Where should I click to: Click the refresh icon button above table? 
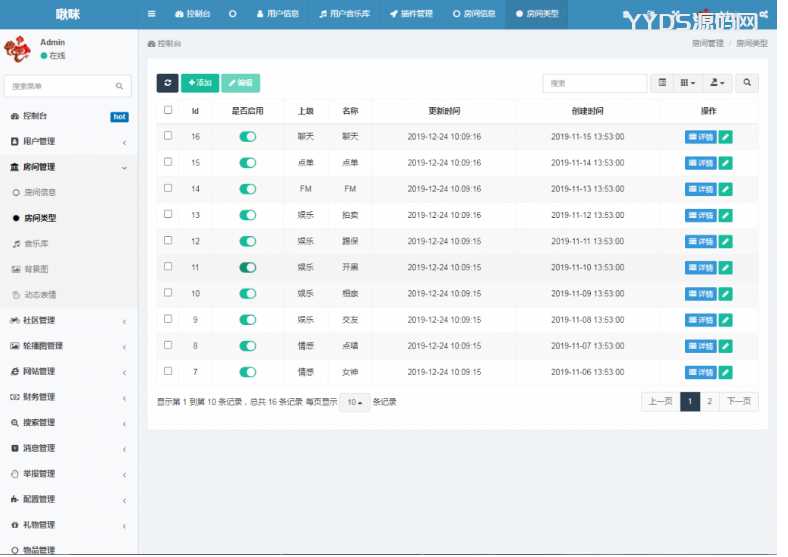click(x=167, y=83)
